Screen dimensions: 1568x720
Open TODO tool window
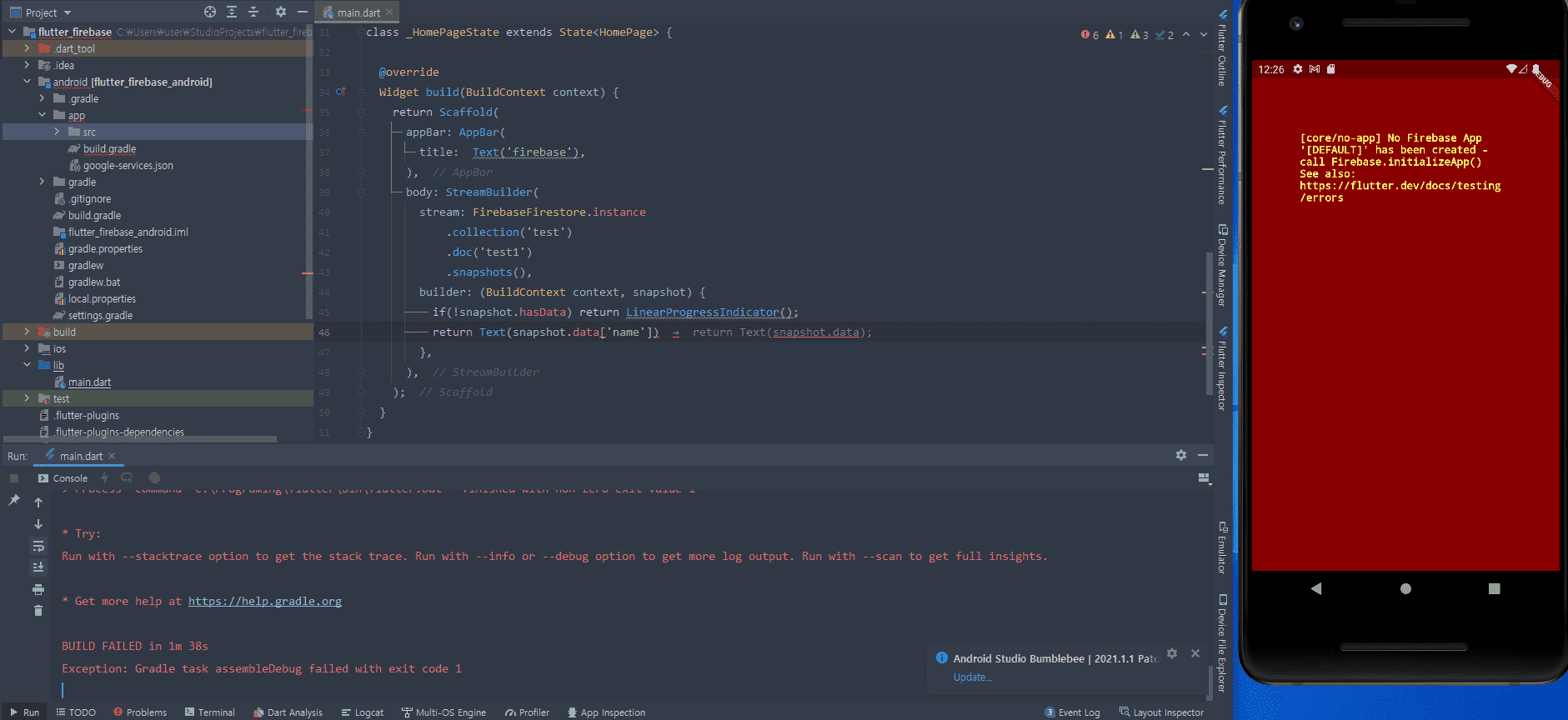click(76, 712)
